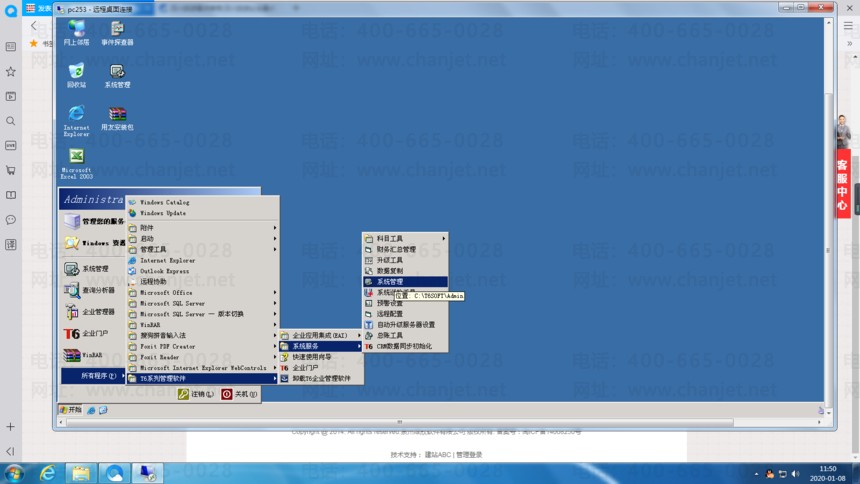The height and width of the screenshot is (484, 860).
Task: Select Microsoft Excel 2003 desktop icon
Action: tap(76, 164)
